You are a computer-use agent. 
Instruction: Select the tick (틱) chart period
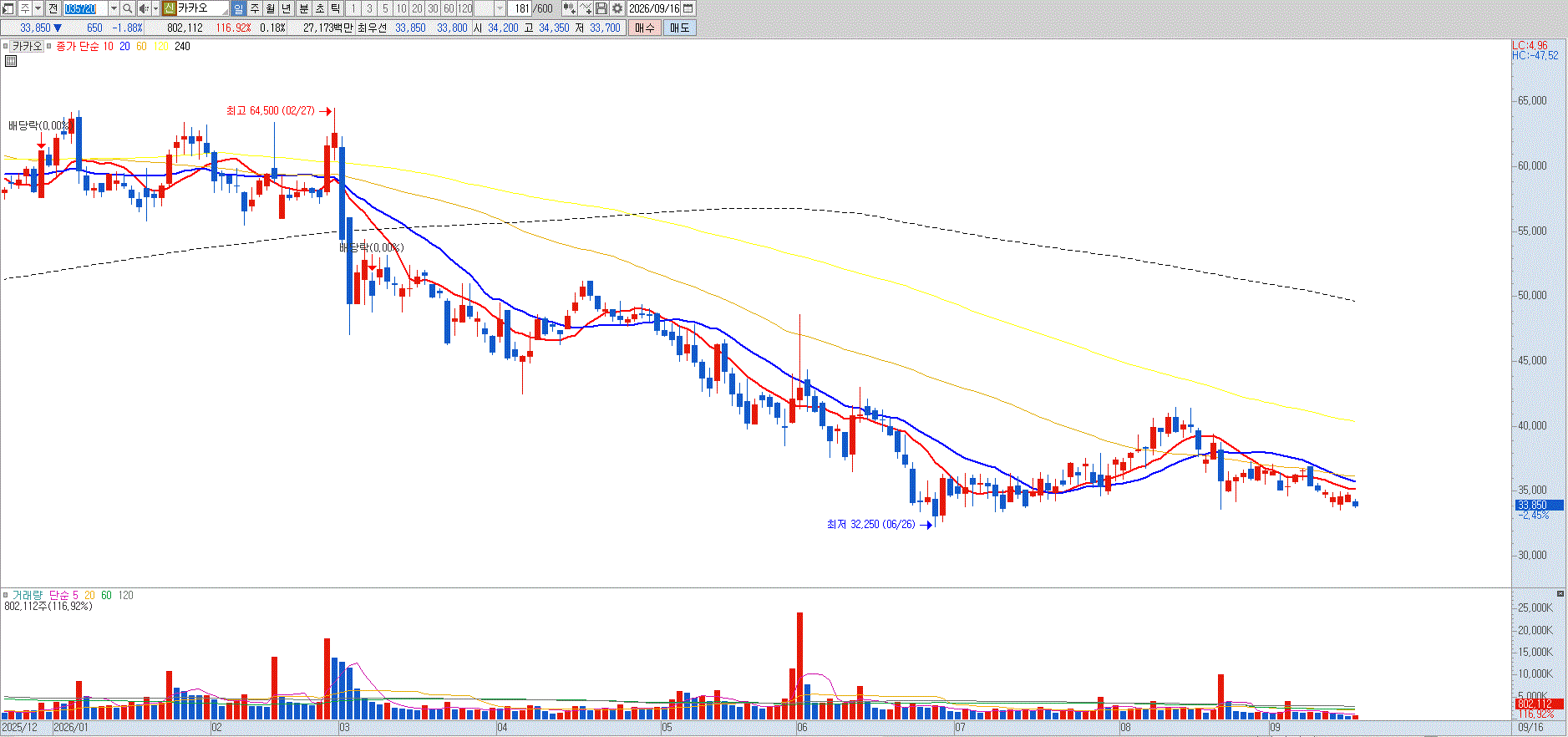pyautogui.click(x=336, y=8)
